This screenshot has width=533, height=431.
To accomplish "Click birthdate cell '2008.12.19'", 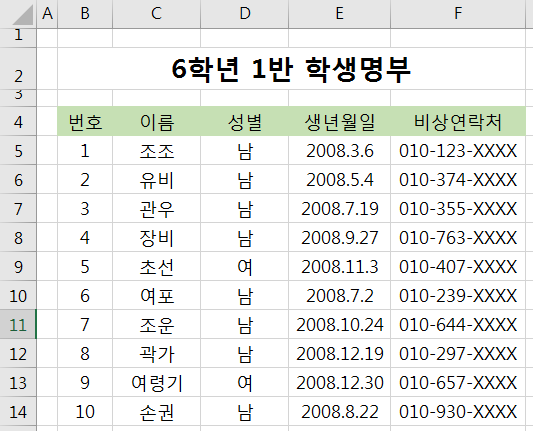I will point(340,353).
